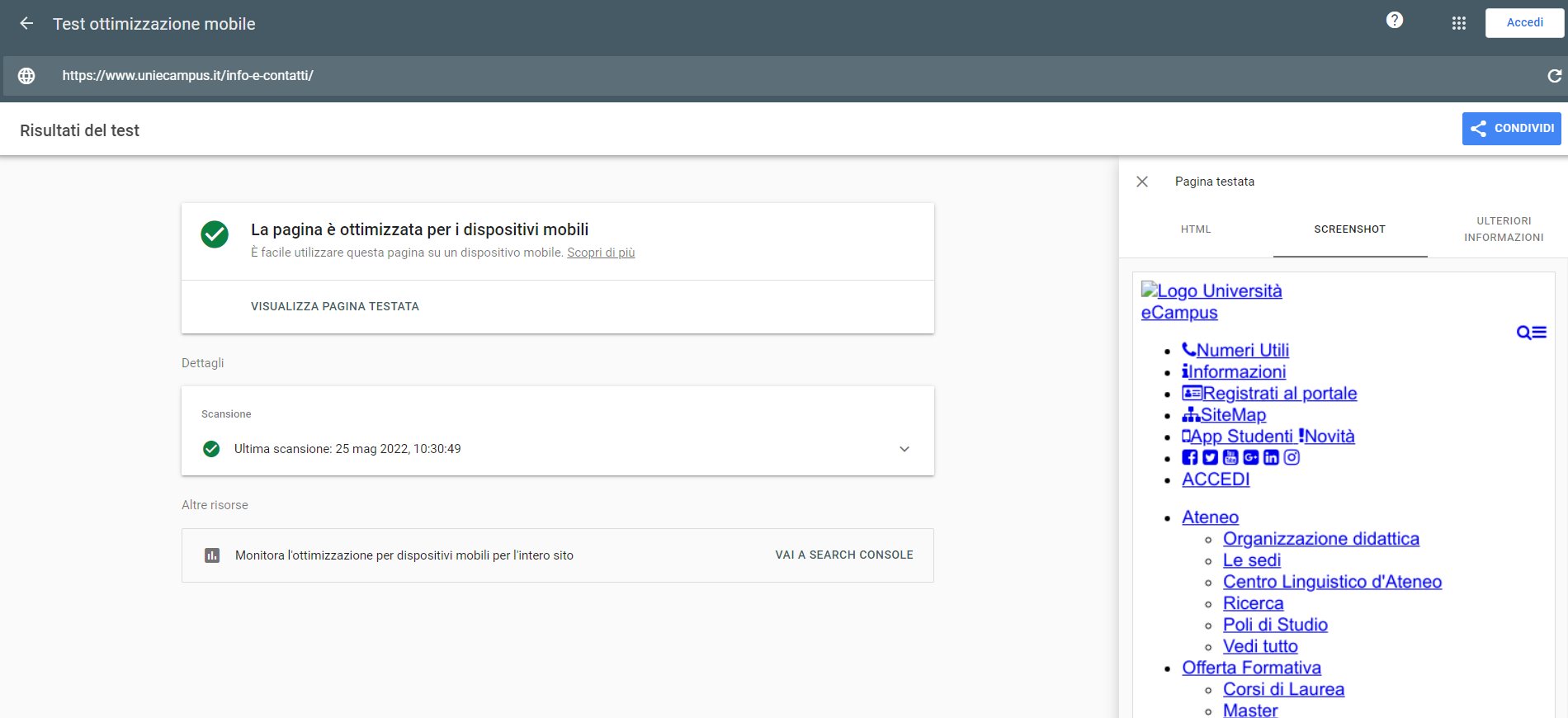
Task: Open the Google apps grid icon
Action: pyautogui.click(x=1459, y=24)
